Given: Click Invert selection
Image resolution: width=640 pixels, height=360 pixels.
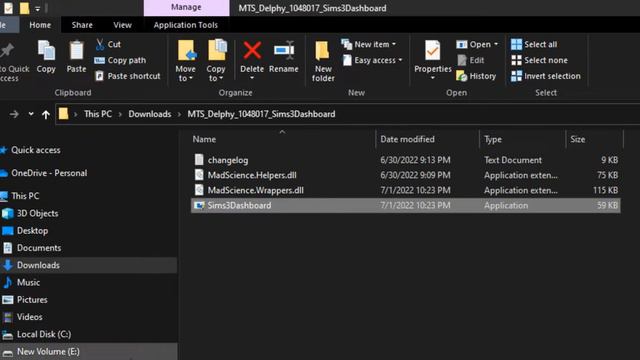Looking at the screenshot, I should tap(546, 76).
